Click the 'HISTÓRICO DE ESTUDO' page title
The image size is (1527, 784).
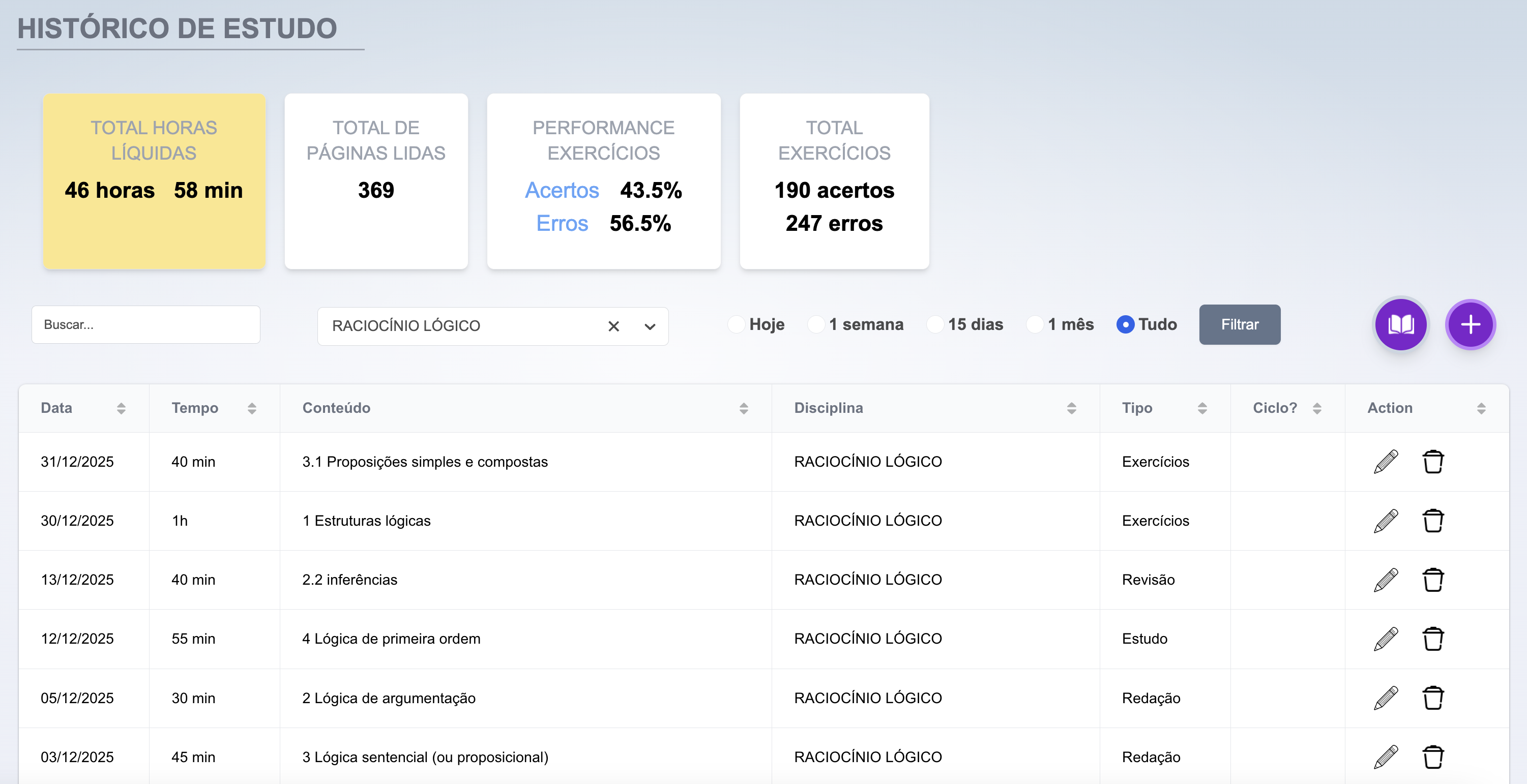pos(177,28)
